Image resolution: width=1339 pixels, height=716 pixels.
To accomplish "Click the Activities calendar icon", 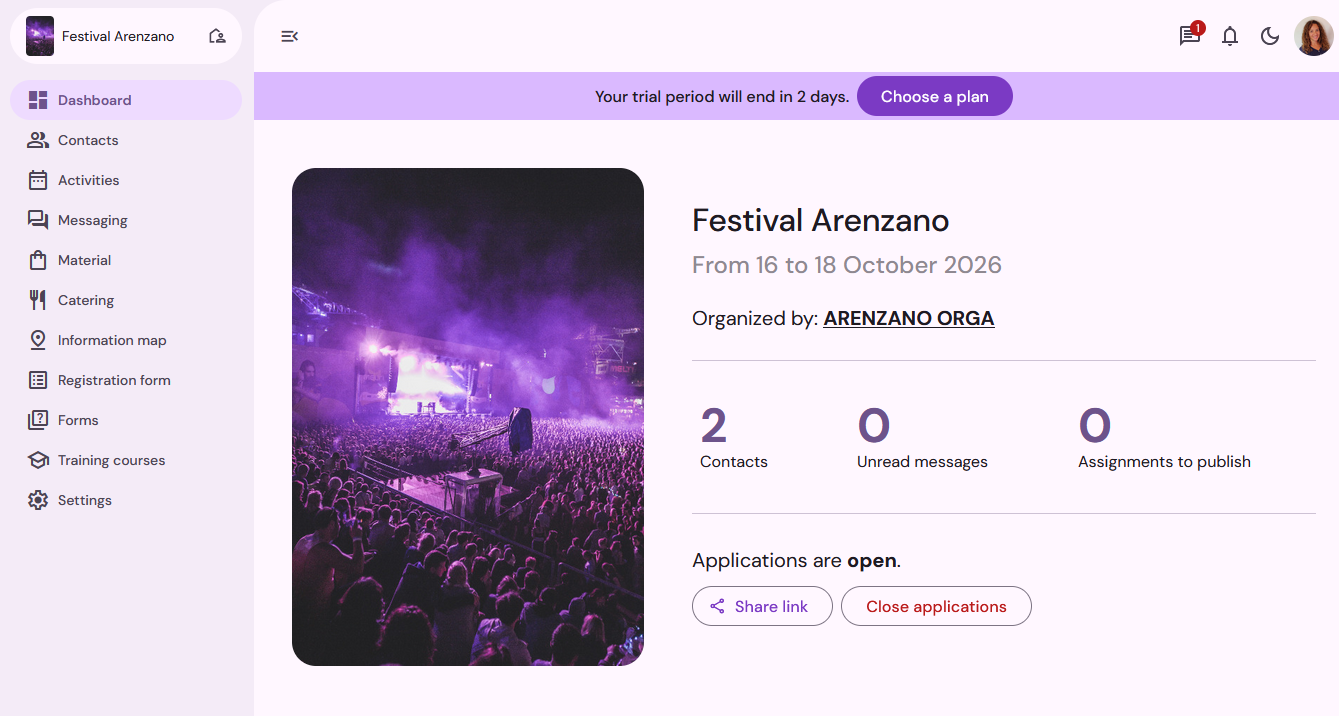I will (x=38, y=180).
